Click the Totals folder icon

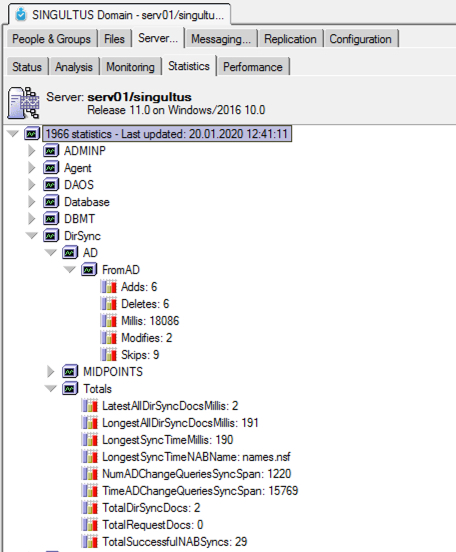point(70,389)
